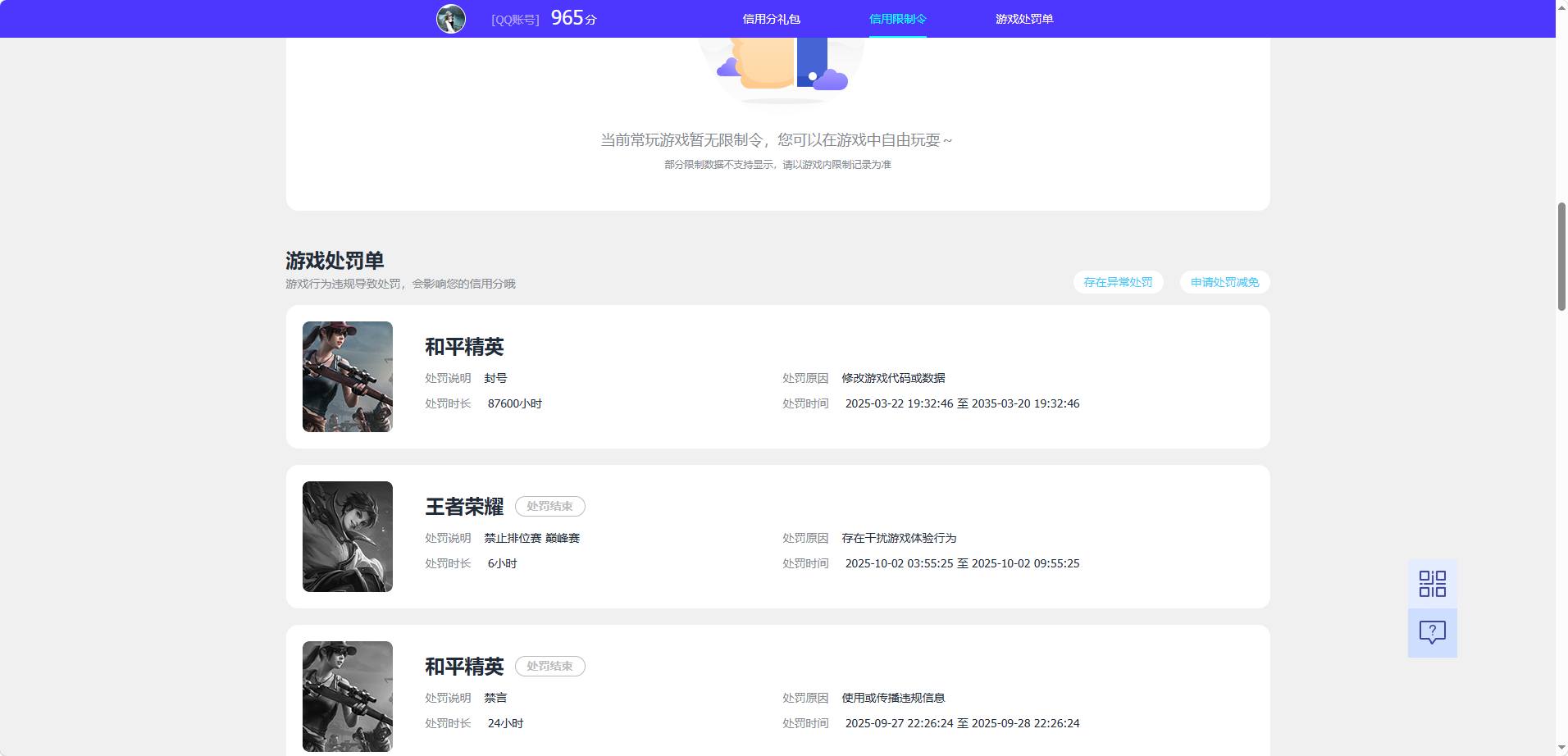This screenshot has width=1568, height=756.
Task: Click 当前常玩游戏暂无限制令 notice text
Action: (x=777, y=140)
